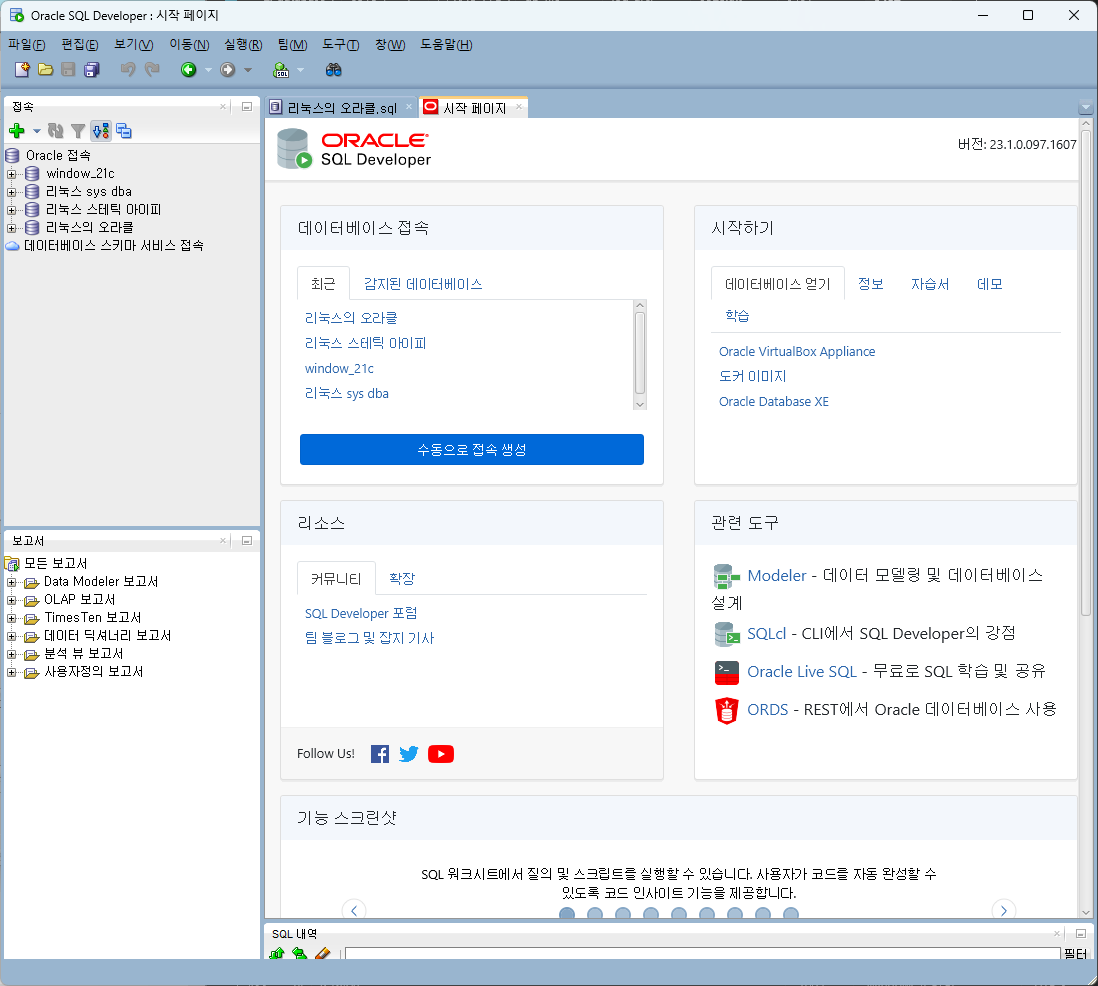This screenshot has height=986, width=1098.
Task: Open the 파일(F) menu
Action: tap(27, 45)
